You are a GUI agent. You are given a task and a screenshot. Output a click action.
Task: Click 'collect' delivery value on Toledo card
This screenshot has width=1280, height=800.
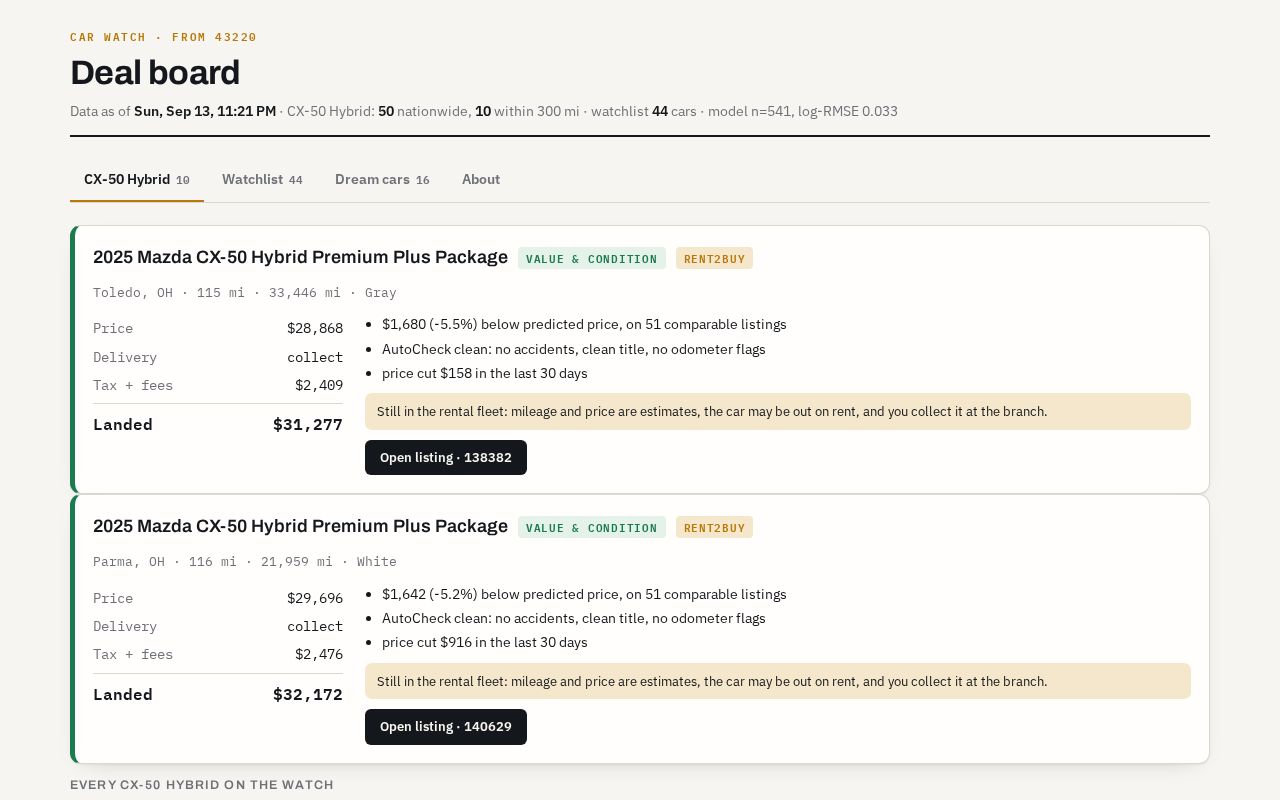point(315,358)
